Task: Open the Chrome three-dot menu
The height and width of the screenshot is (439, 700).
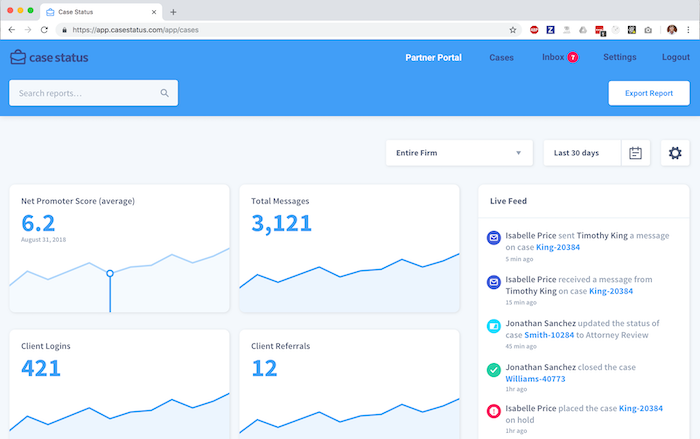Action: [x=688, y=30]
